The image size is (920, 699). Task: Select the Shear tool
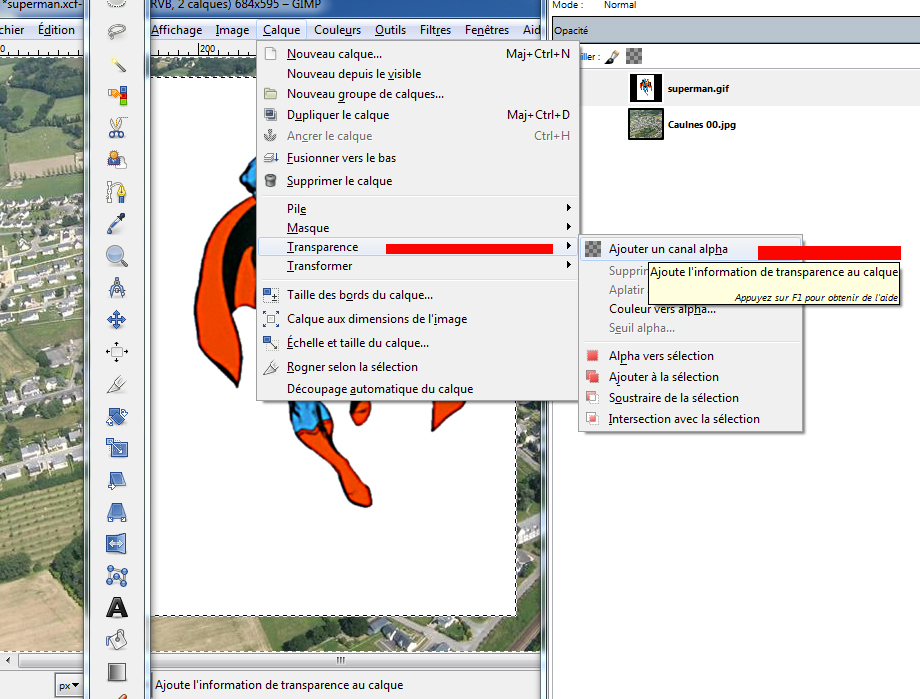coord(117,481)
